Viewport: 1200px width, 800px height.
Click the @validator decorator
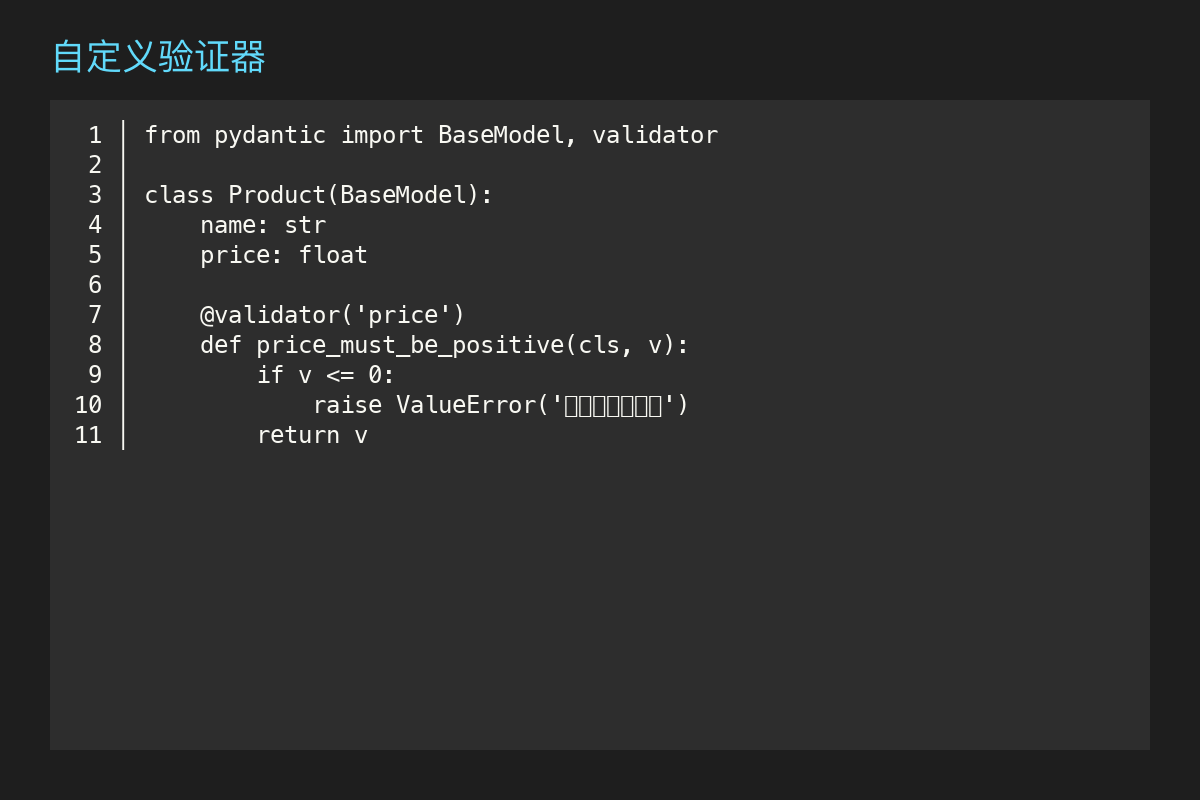[x=270, y=315]
